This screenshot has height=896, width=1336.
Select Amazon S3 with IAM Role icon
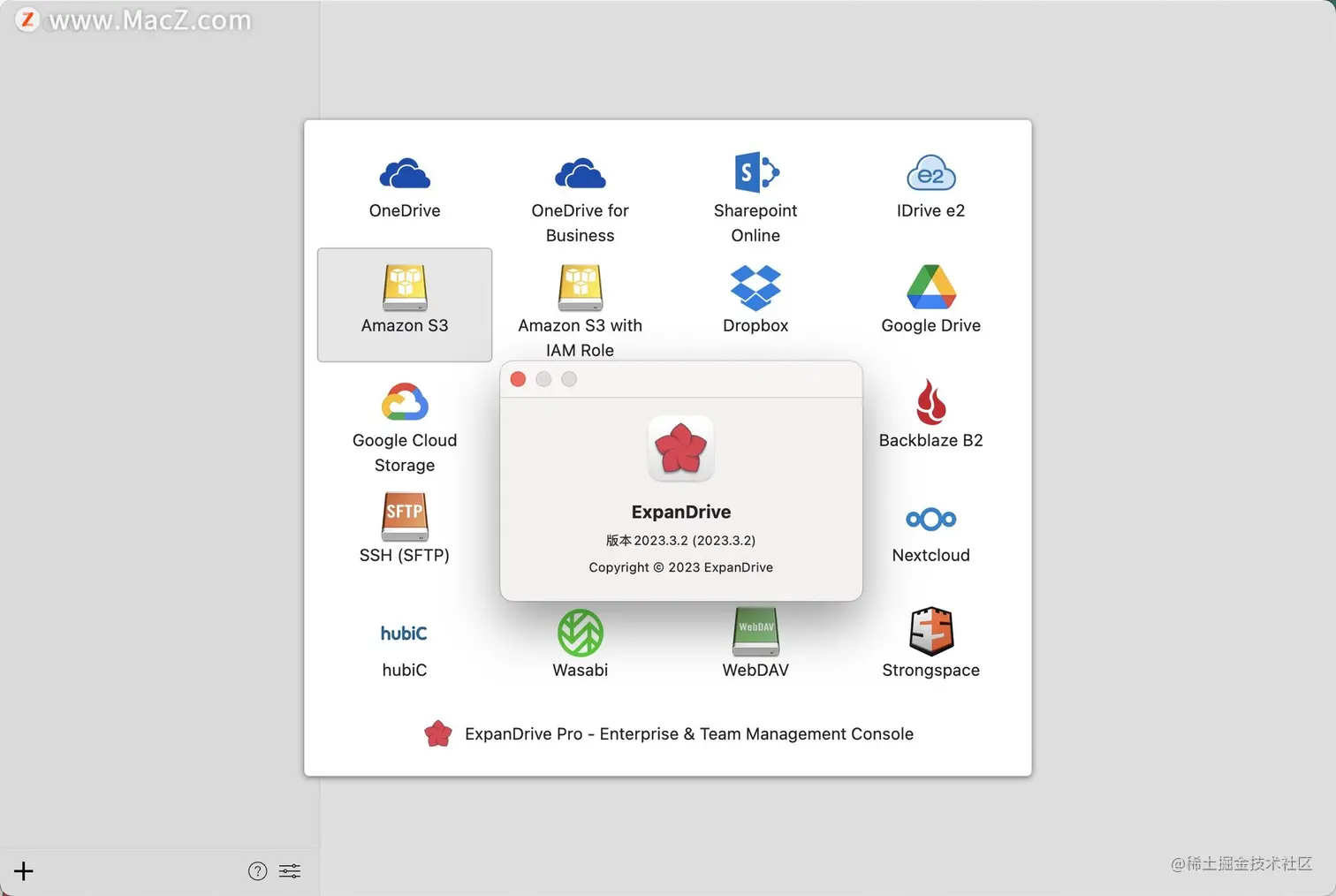tap(581, 287)
